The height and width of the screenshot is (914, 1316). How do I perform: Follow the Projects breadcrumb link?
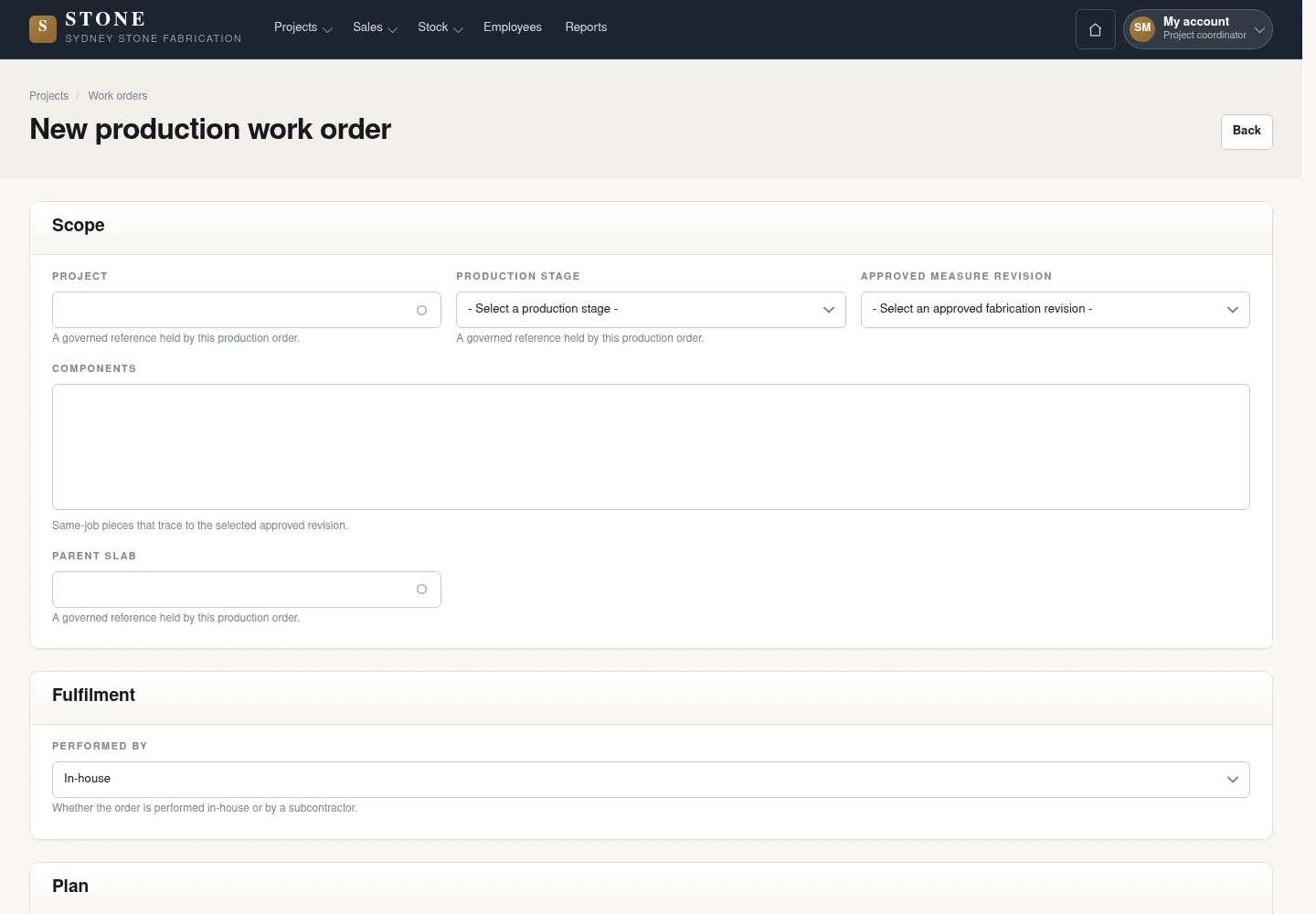pyautogui.click(x=48, y=96)
